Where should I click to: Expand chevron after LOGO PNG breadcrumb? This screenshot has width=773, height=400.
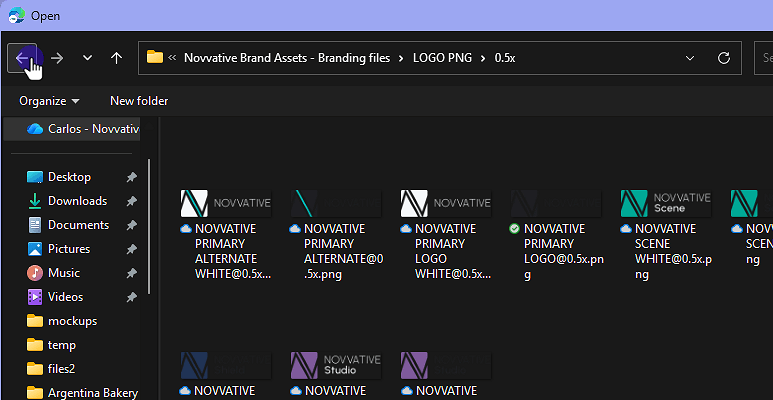(484, 58)
